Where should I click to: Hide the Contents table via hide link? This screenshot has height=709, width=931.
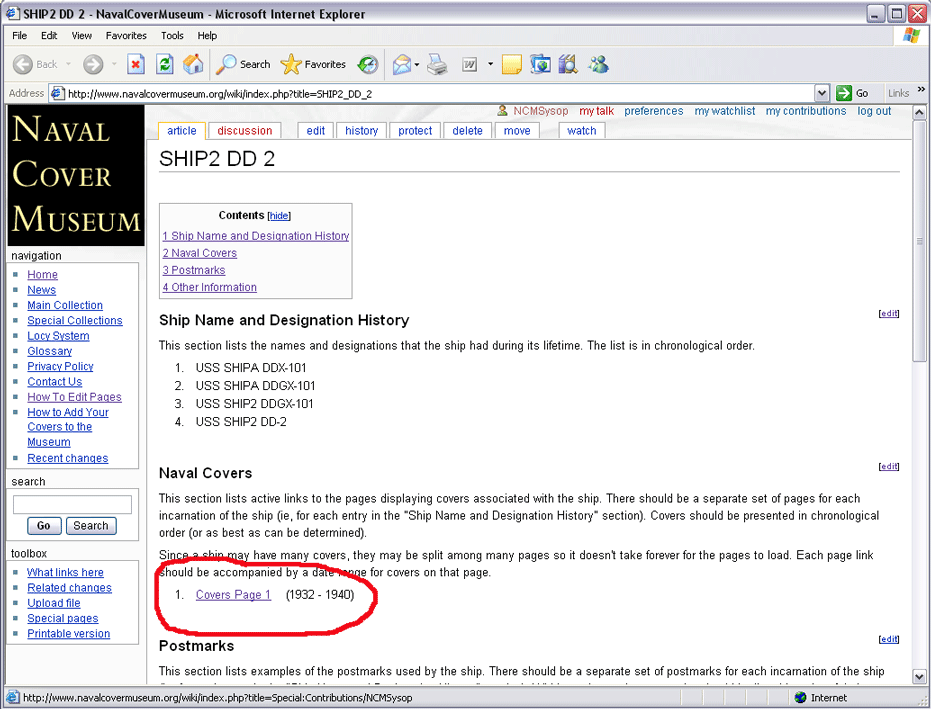pyautogui.click(x=279, y=216)
